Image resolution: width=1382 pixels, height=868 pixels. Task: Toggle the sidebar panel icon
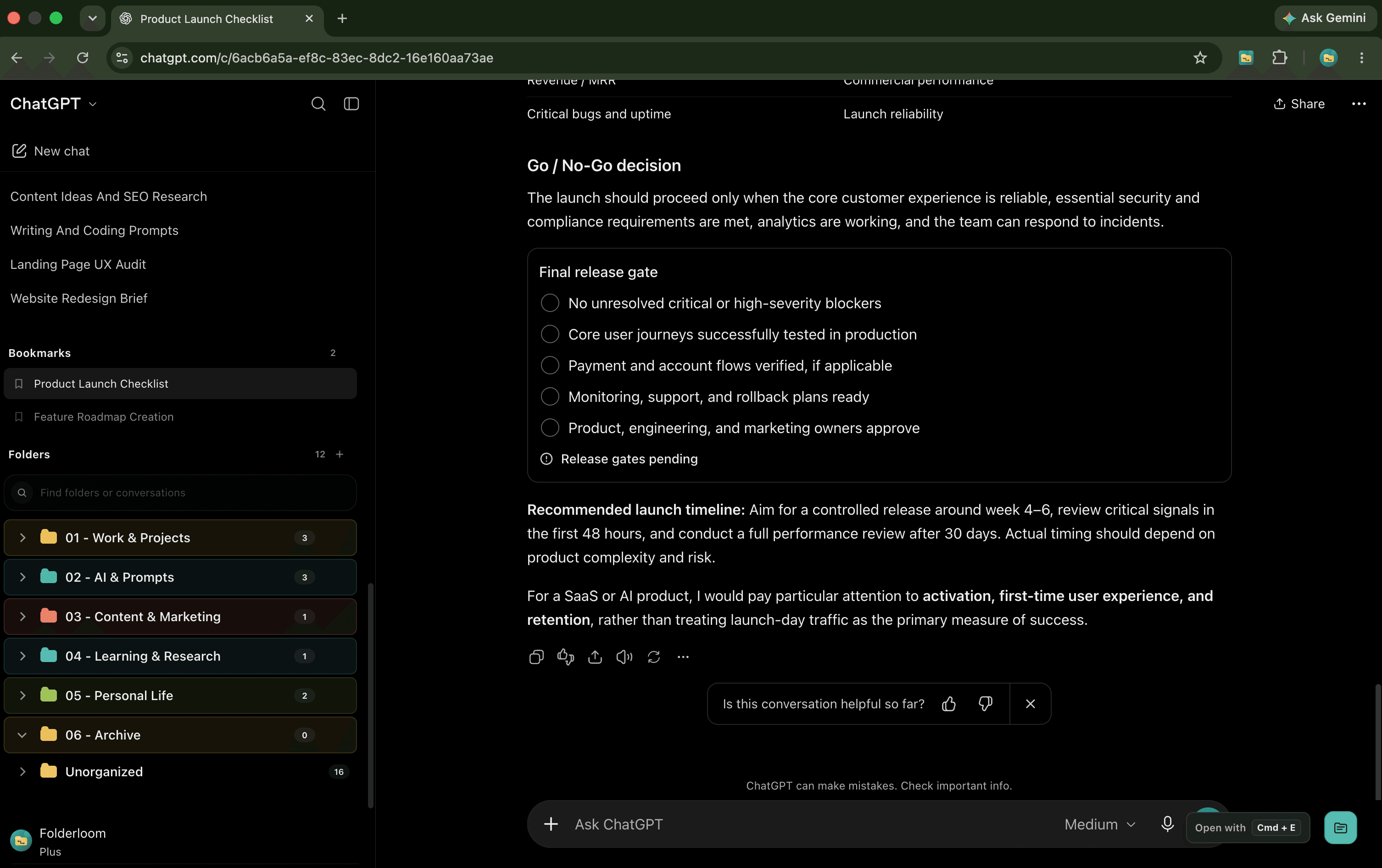(351, 104)
